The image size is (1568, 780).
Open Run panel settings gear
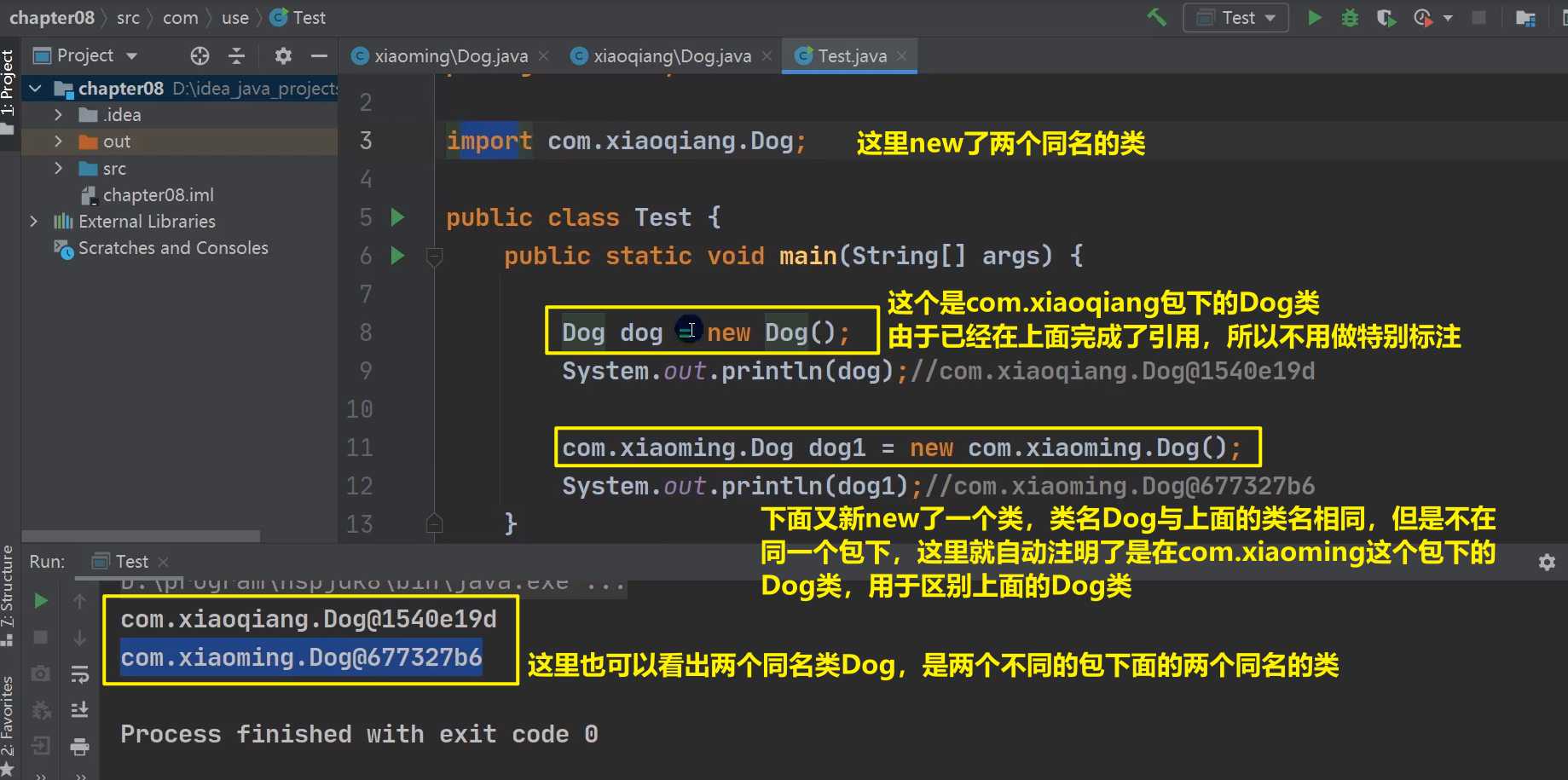click(x=1547, y=562)
